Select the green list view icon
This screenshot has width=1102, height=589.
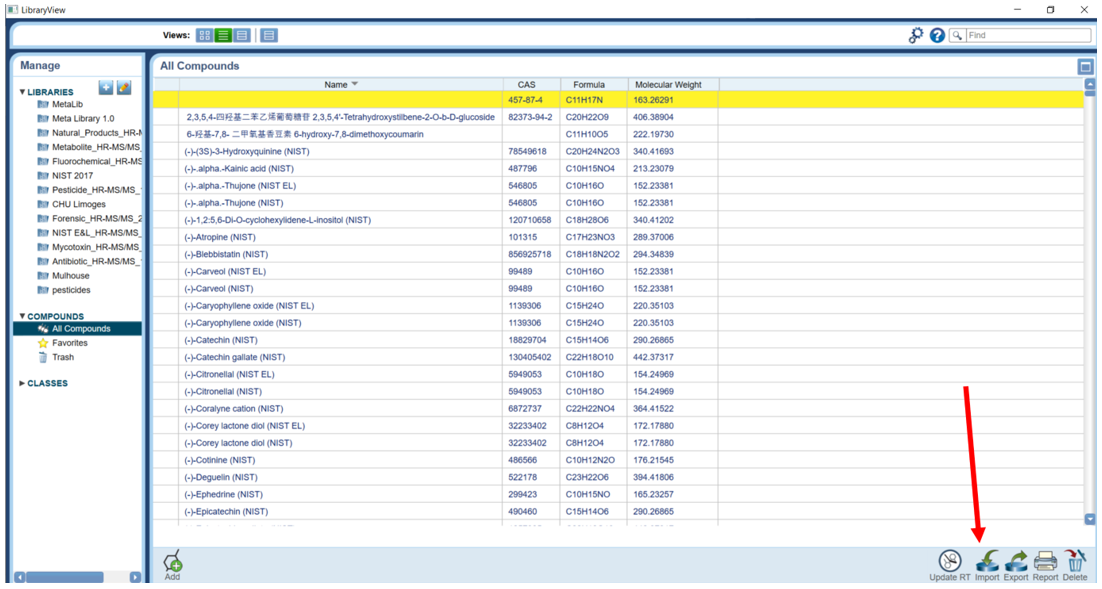click(x=223, y=35)
